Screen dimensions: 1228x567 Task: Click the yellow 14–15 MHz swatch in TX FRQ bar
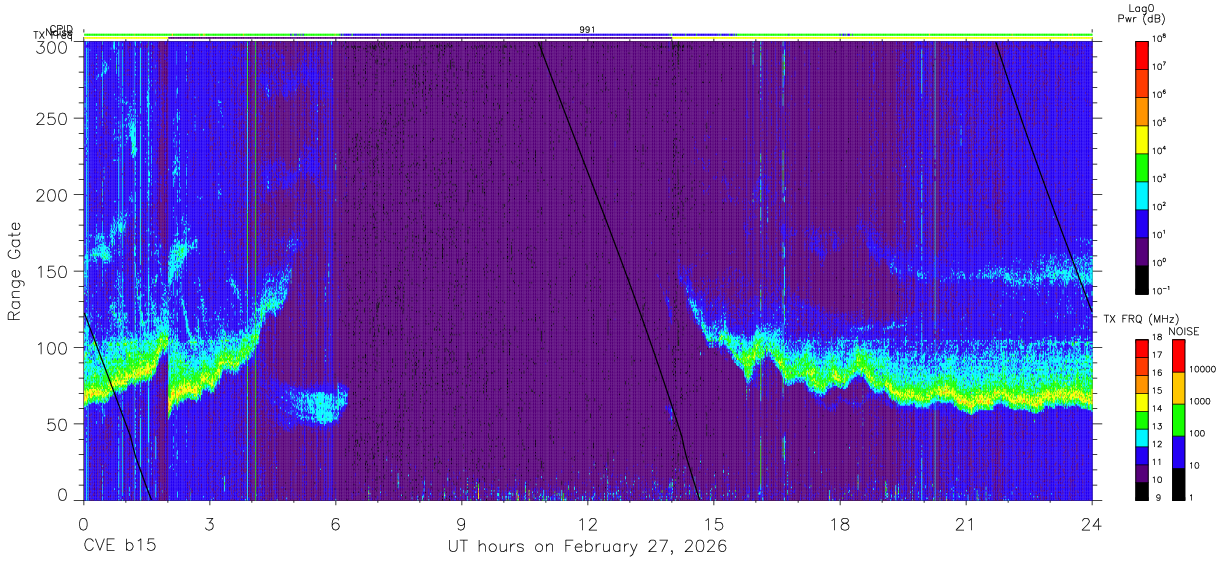(x=1142, y=401)
